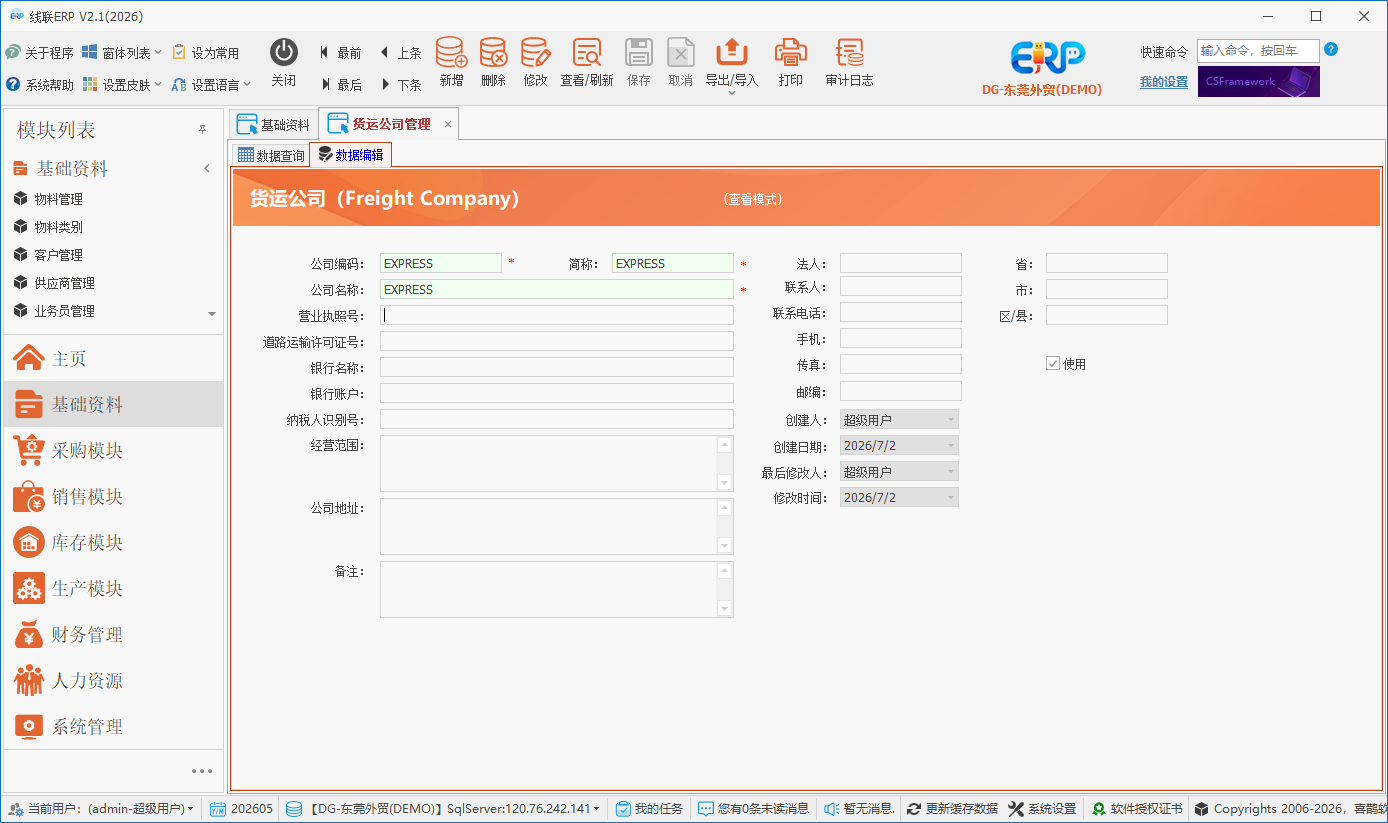Go to last record with 最后
This screenshot has width=1388, height=823.
tap(340, 85)
